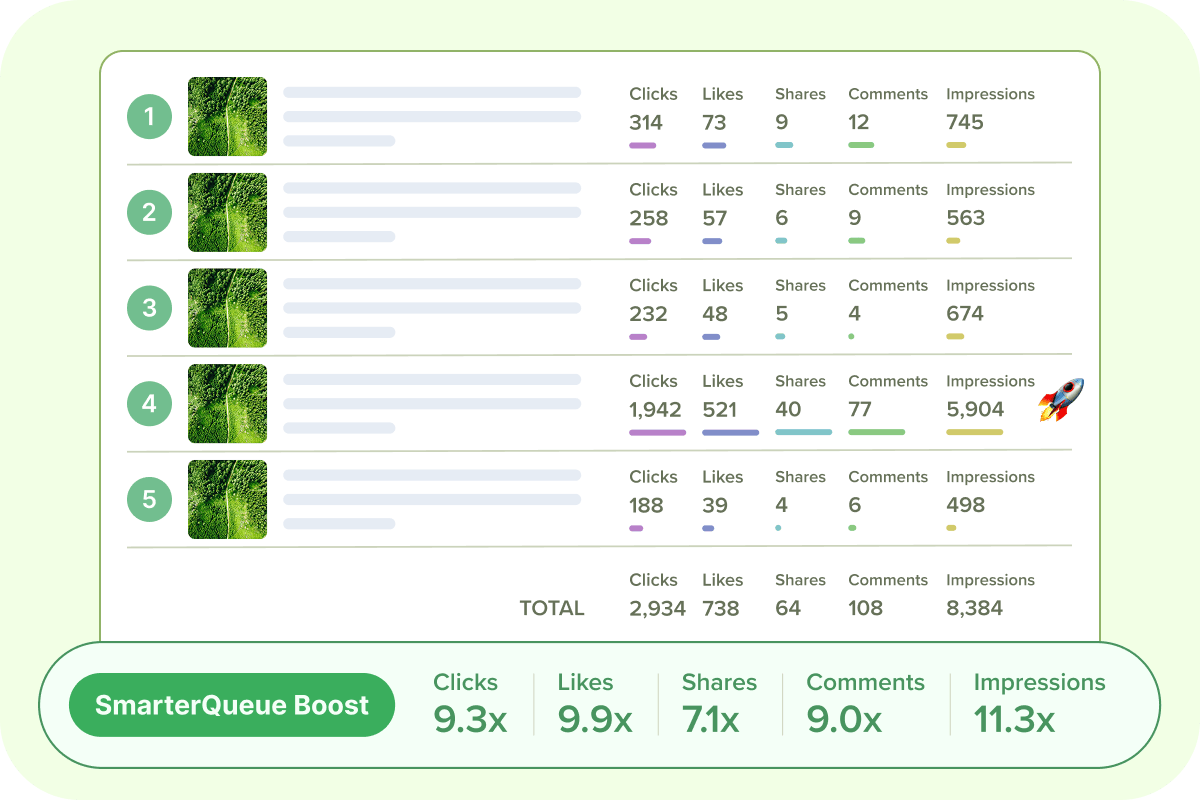This screenshot has width=1200, height=800.
Task: Click the 1,942 clicks value
Action: (655, 410)
